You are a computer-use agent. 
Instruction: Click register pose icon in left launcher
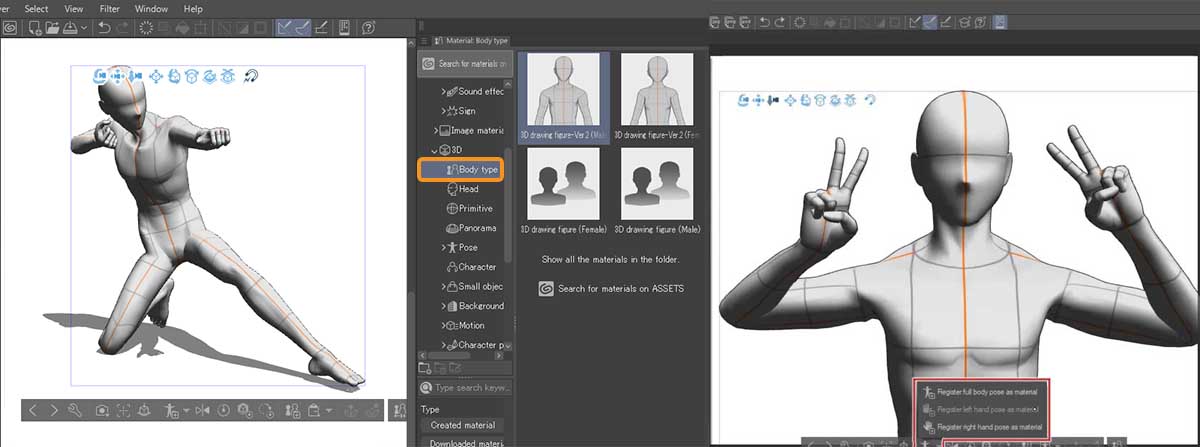[172, 410]
